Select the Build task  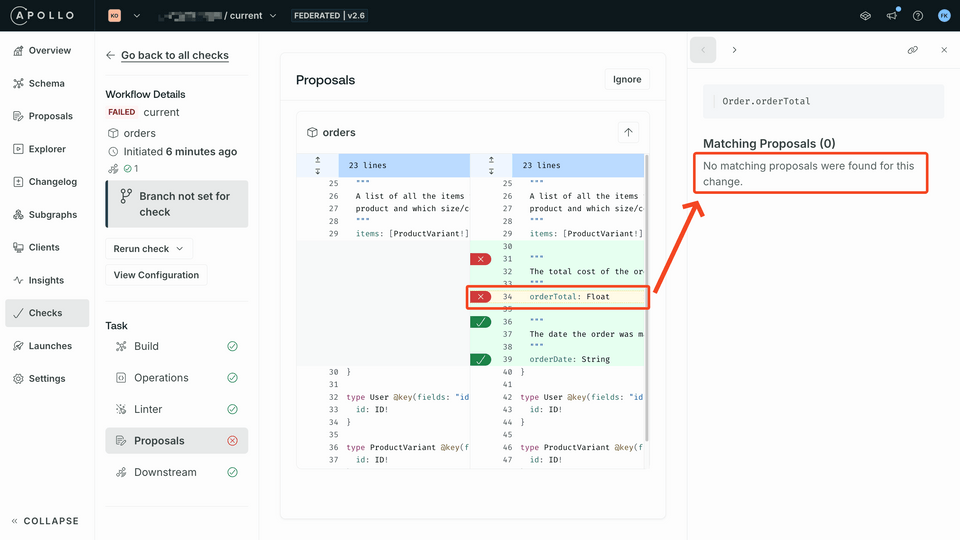click(177, 346)
